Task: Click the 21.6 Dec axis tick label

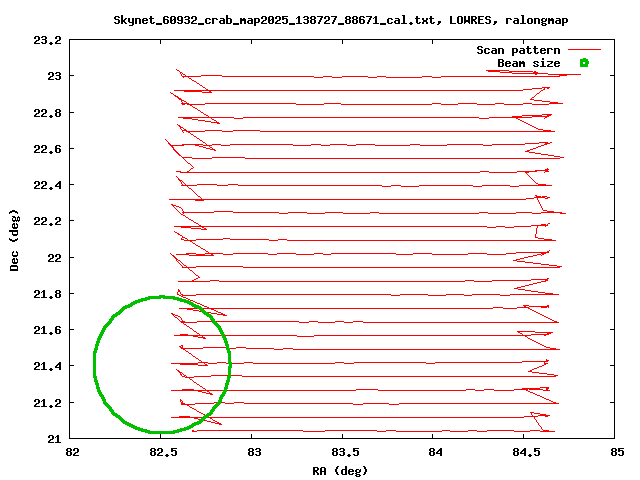Action: (48, 330)
